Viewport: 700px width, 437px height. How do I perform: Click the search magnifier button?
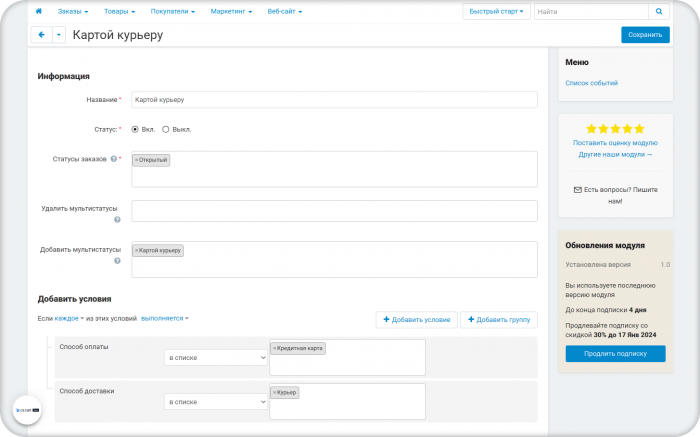click(658, 12)
